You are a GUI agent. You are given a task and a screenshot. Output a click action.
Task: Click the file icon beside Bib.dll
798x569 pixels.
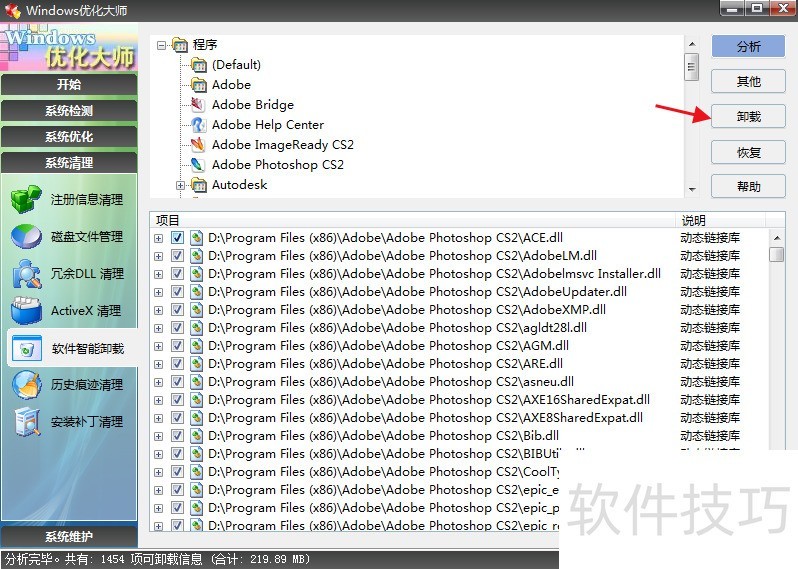click(x=196, y=436)
